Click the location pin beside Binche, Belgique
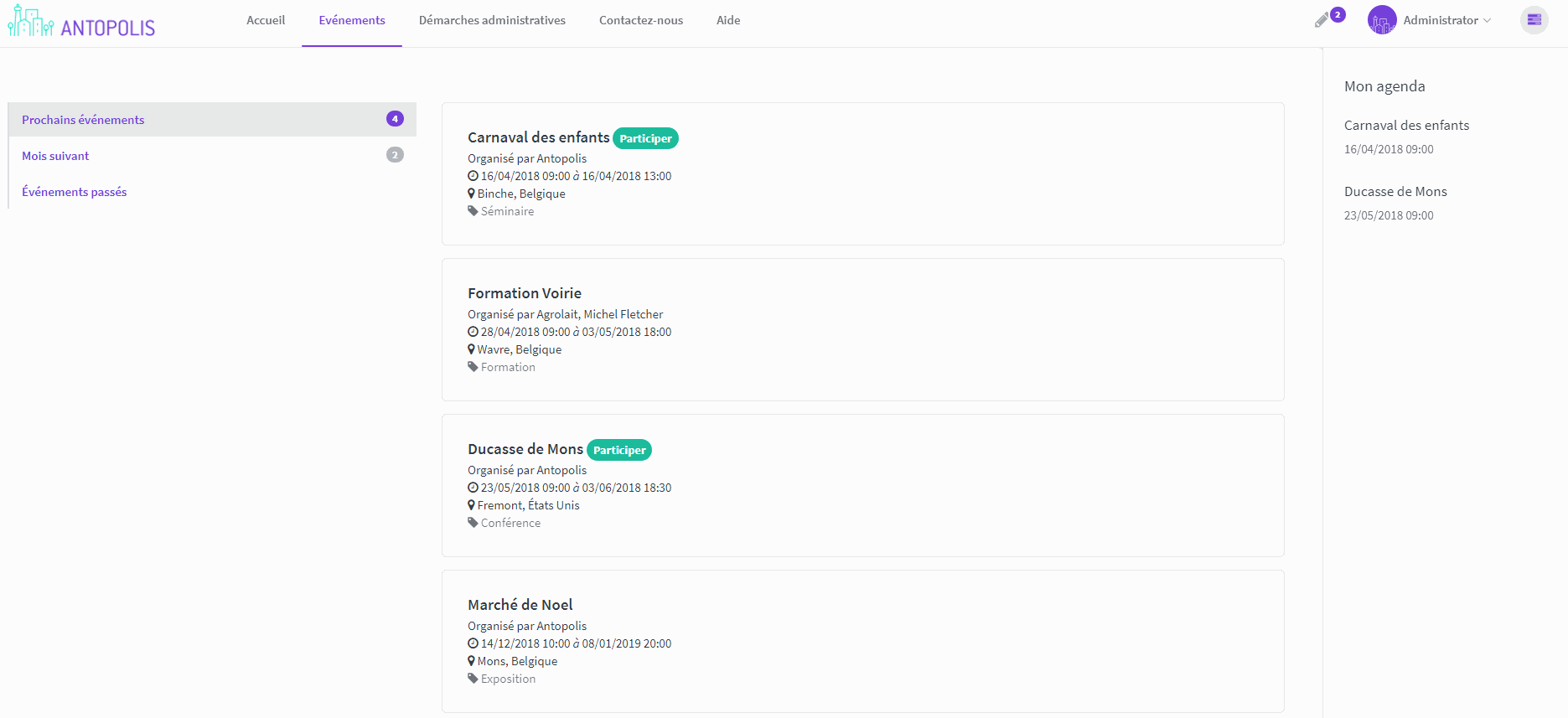The height and width of the screenshot is (718, 1568). coord(471,194)
